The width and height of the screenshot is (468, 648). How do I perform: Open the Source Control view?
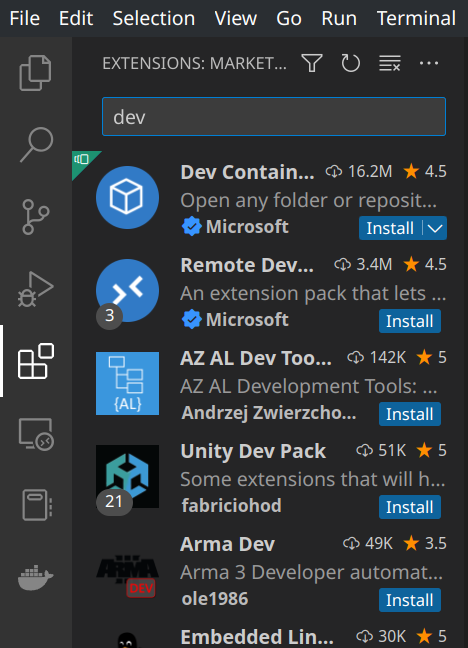tap(36, 217)
